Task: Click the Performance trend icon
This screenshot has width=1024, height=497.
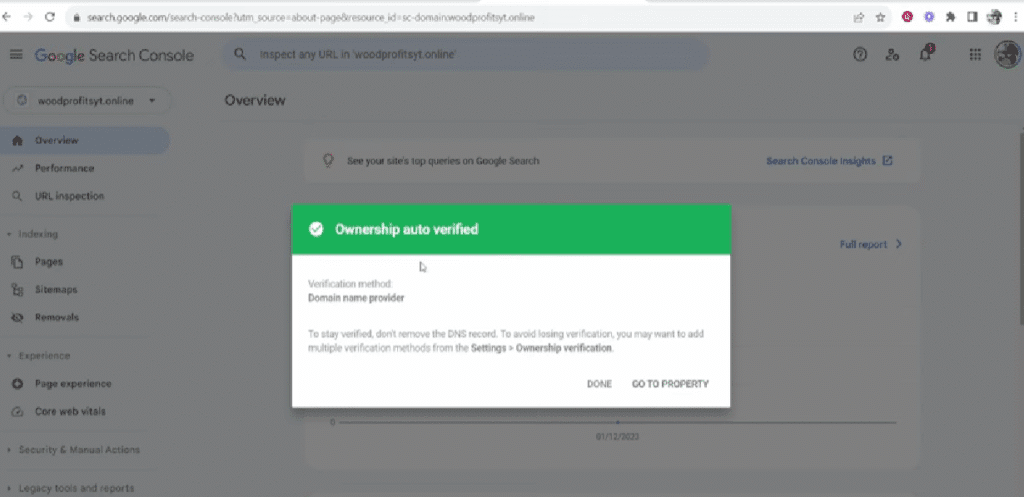Action: (18, 168)
